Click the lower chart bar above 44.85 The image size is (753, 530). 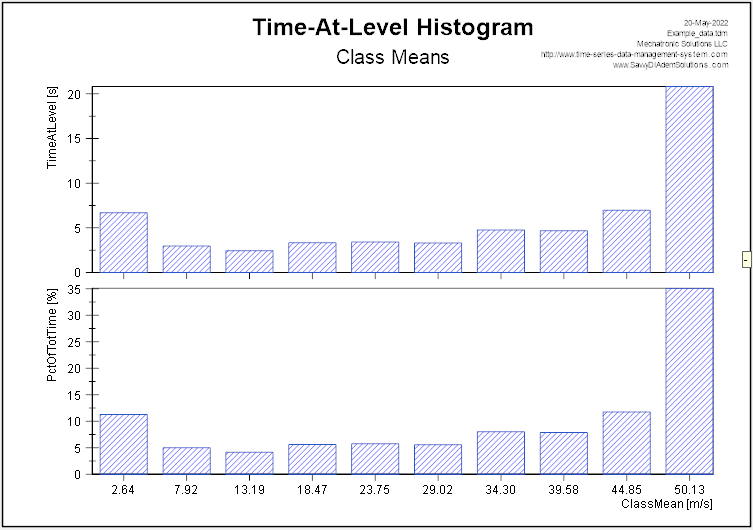point(626,443)
